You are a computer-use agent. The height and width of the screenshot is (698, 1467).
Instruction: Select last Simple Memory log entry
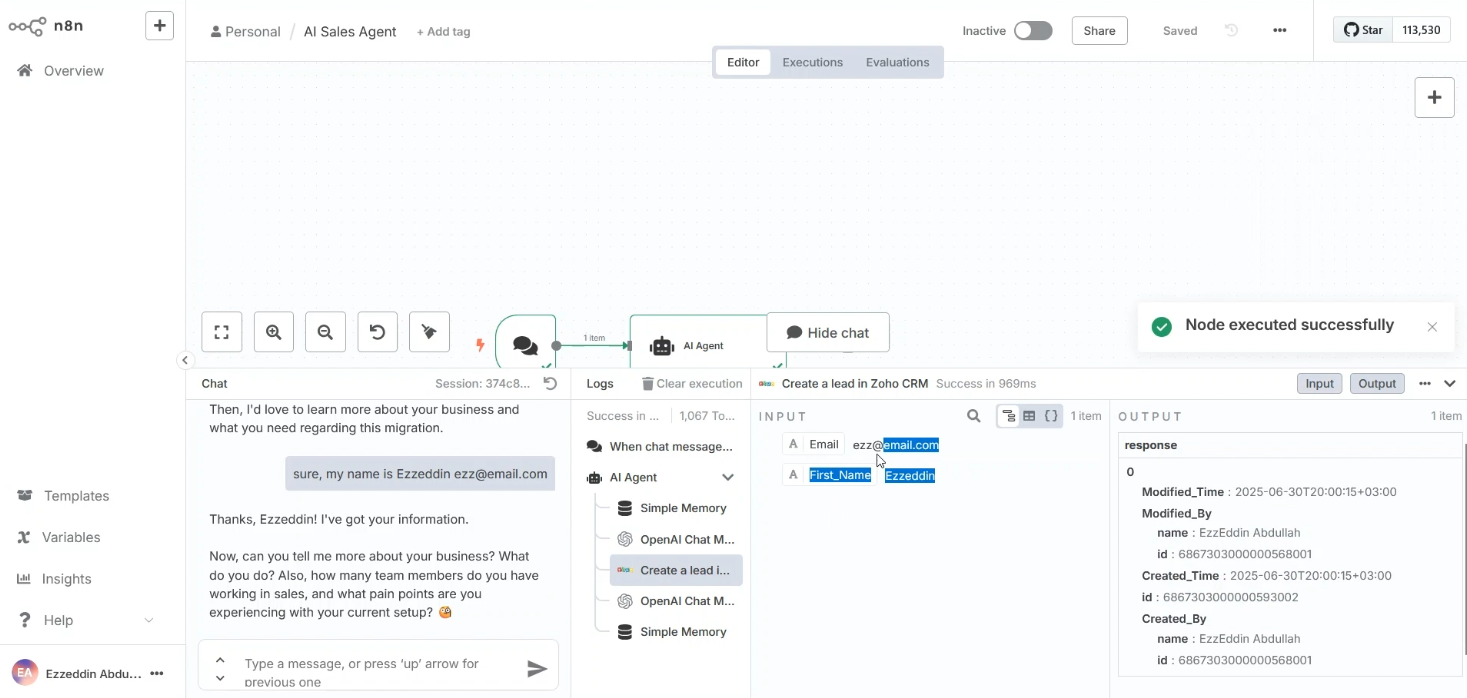[x=674, y=632]
